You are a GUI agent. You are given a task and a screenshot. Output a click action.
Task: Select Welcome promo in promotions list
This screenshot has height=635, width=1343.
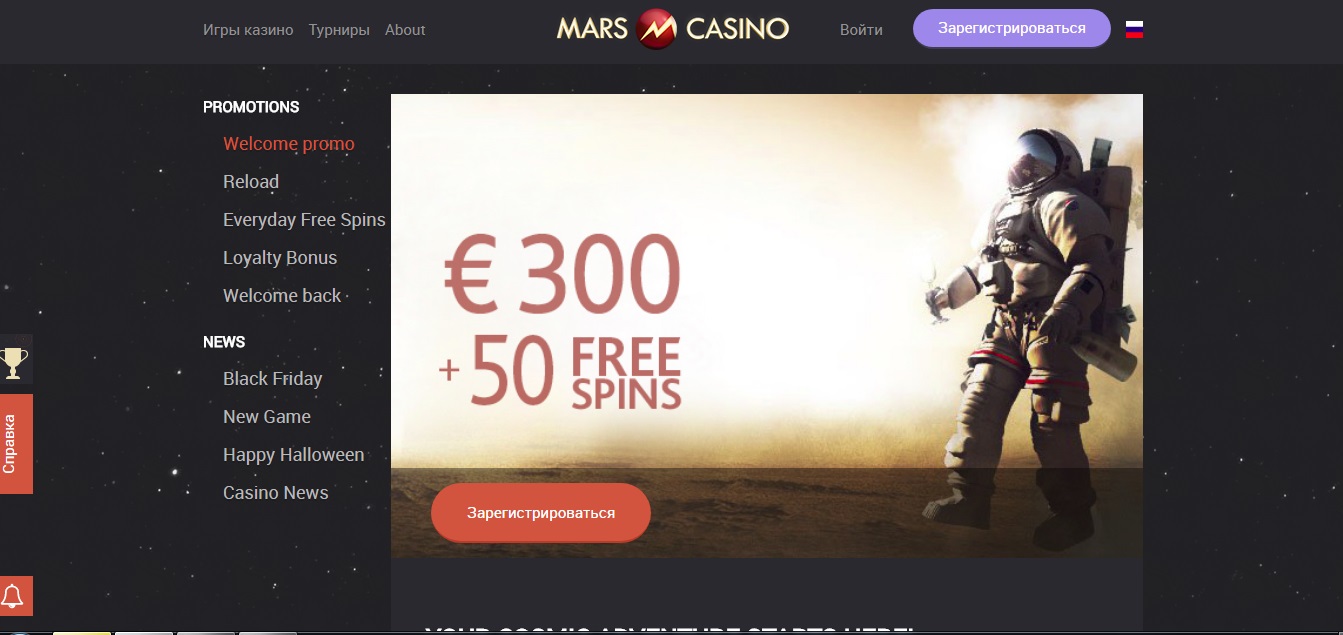[289, 144]
